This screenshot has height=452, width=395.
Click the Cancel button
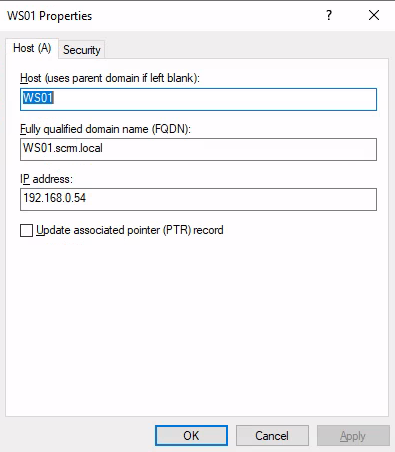click(272, 436)
